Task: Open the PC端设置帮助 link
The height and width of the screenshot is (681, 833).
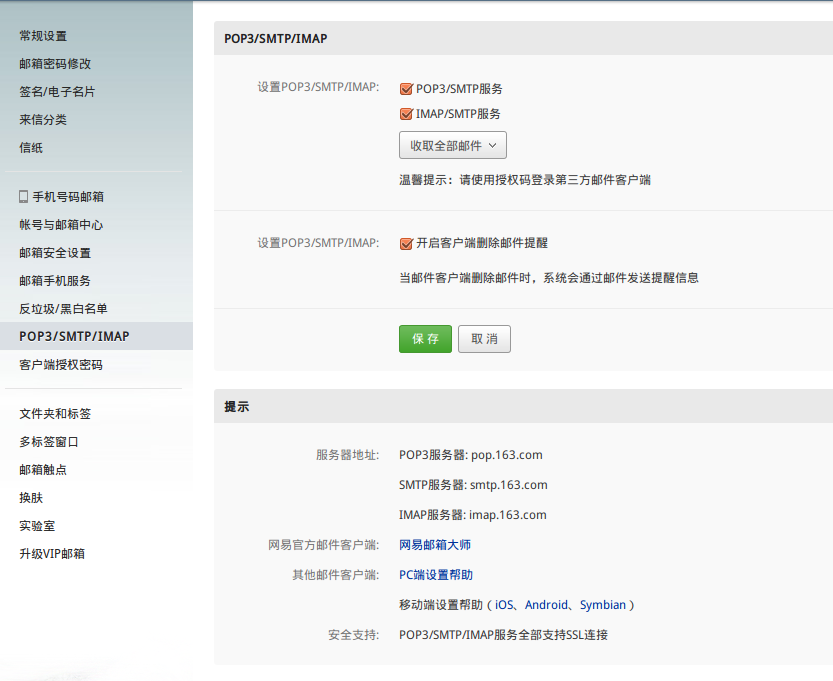Action: click(436, 575)
